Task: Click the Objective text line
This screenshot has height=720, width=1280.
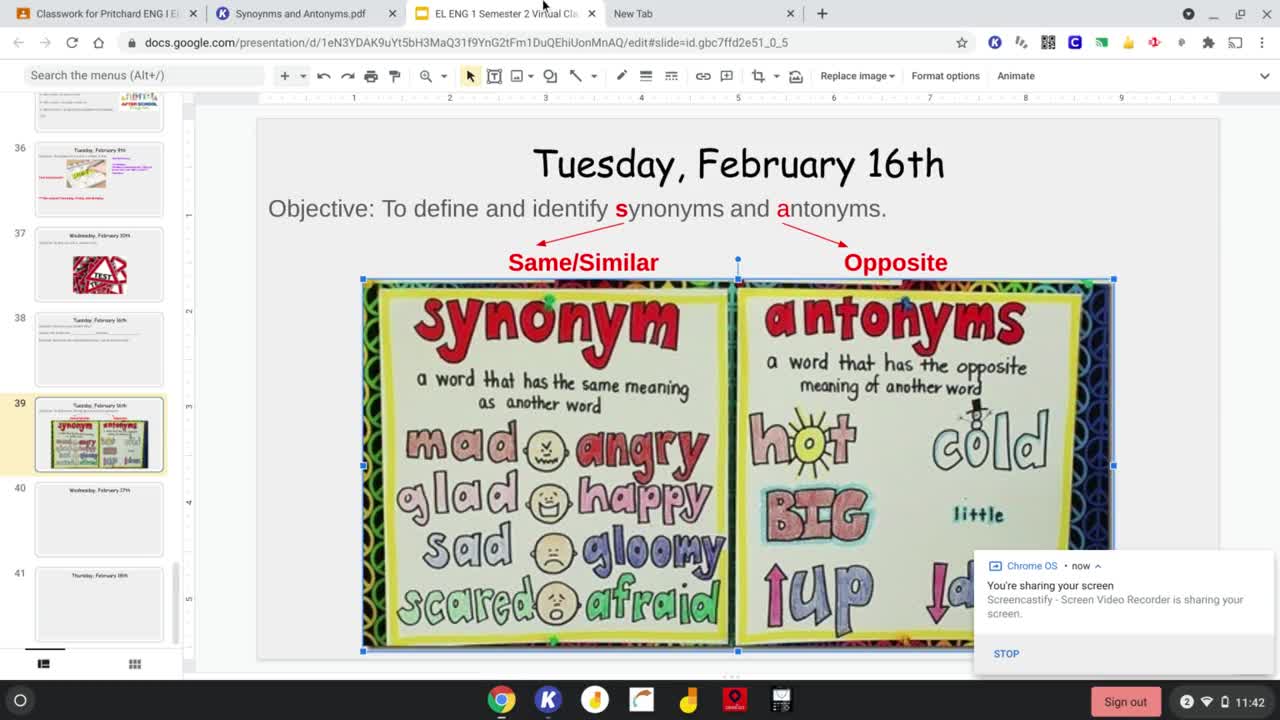Action: click(x=577, y=208)
